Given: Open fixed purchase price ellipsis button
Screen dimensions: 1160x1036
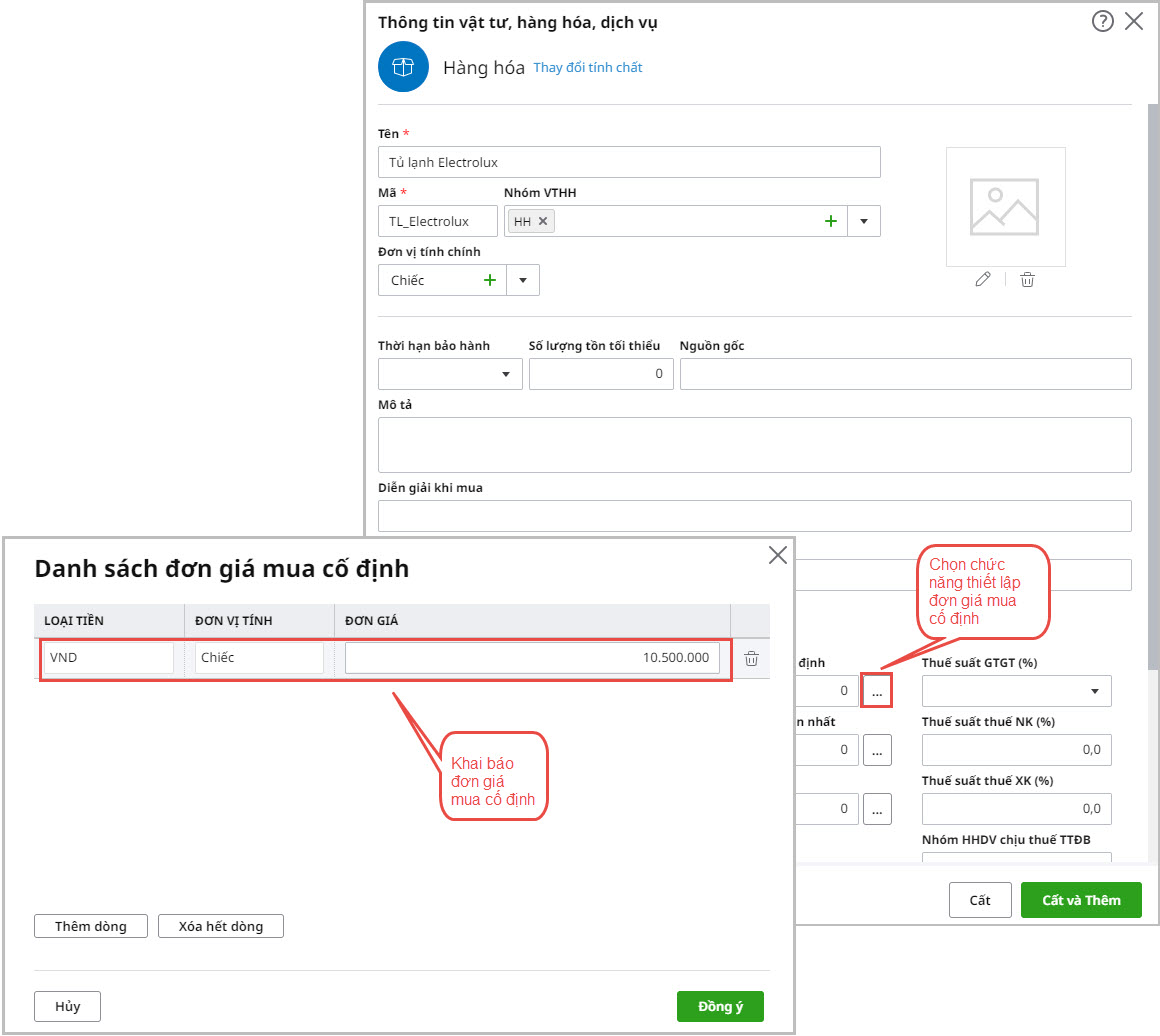Looking at the screenshot, I should (876, 691).
